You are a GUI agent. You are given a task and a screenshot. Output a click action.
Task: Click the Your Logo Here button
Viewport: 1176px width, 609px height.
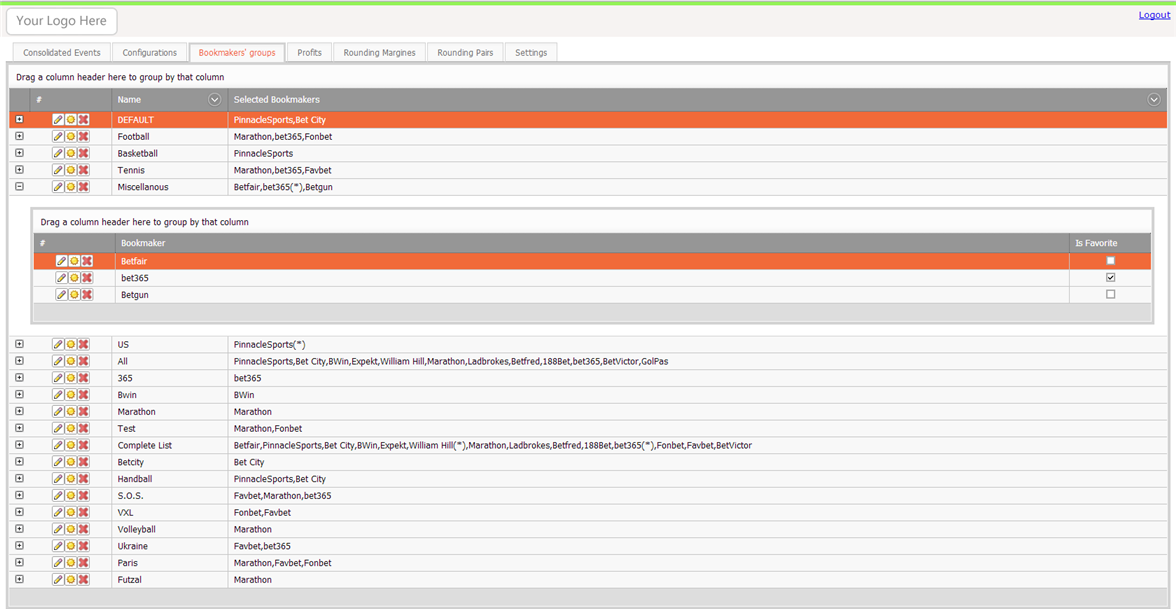click(62, 21)
